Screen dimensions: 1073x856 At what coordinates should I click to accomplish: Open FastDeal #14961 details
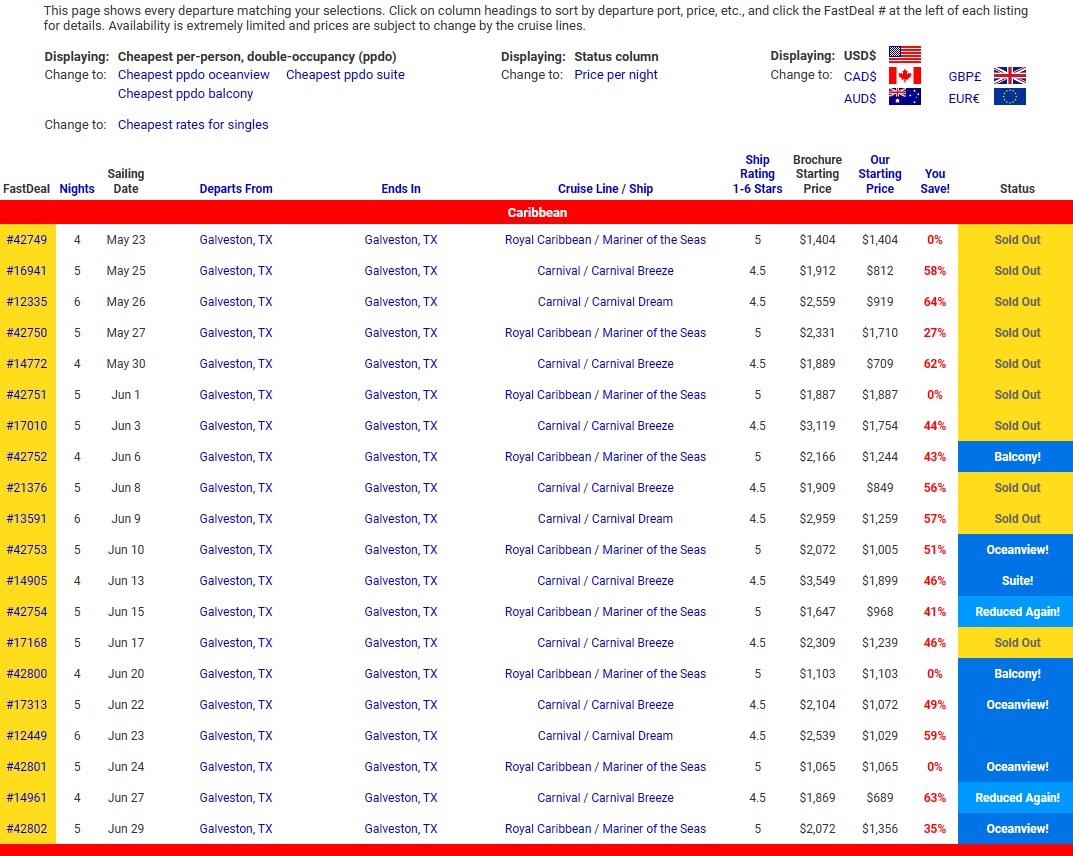click(x=27, y=798)
